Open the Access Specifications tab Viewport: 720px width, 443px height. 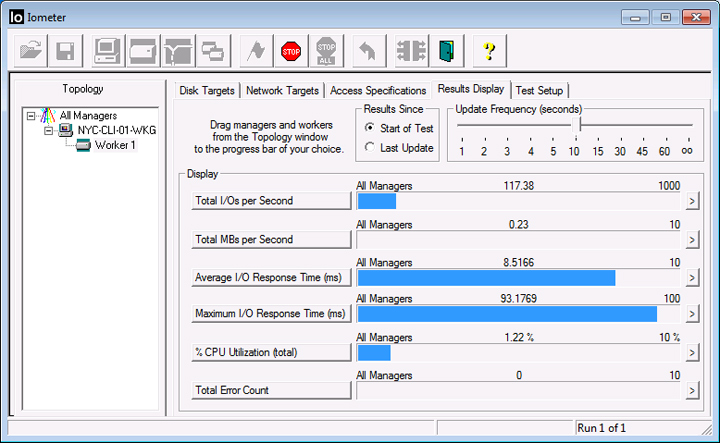[x=378, y=90]
